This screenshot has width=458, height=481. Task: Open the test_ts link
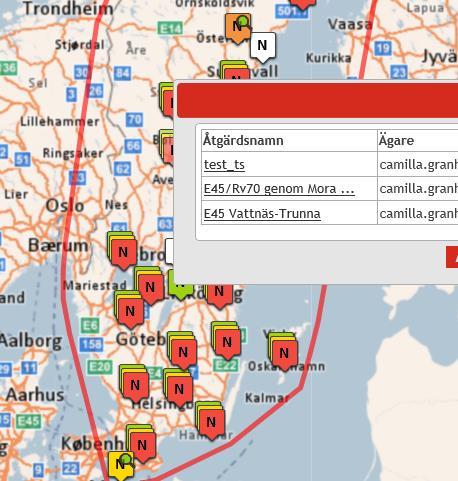(224, 165)
